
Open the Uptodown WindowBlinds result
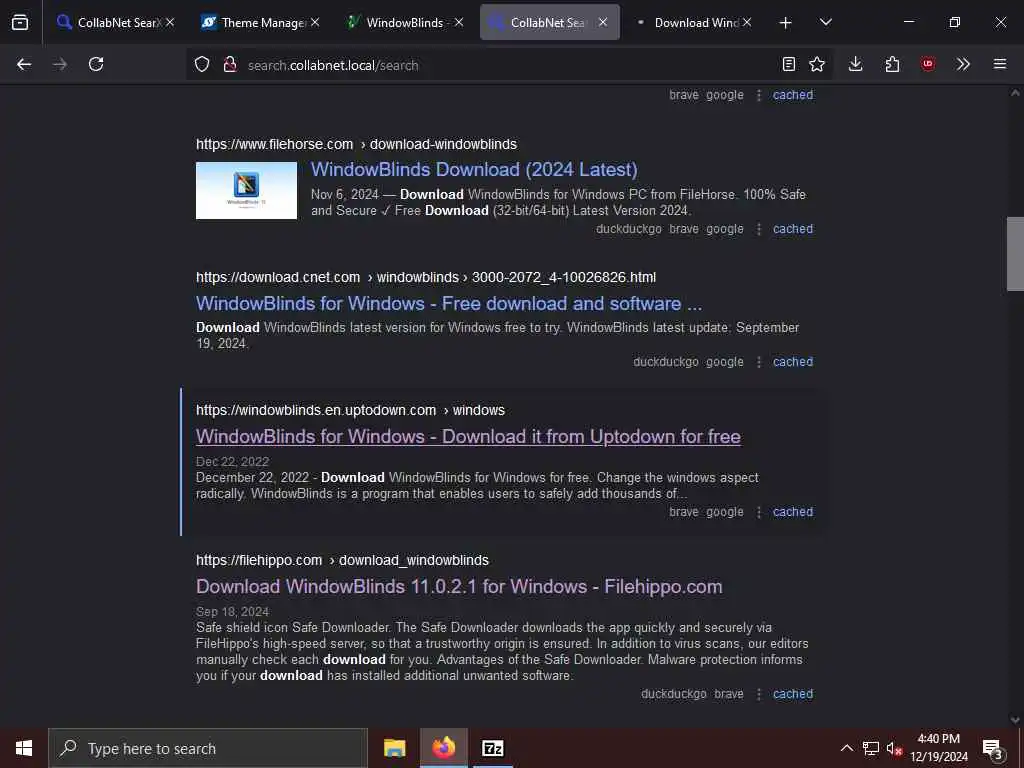point(468,437)
